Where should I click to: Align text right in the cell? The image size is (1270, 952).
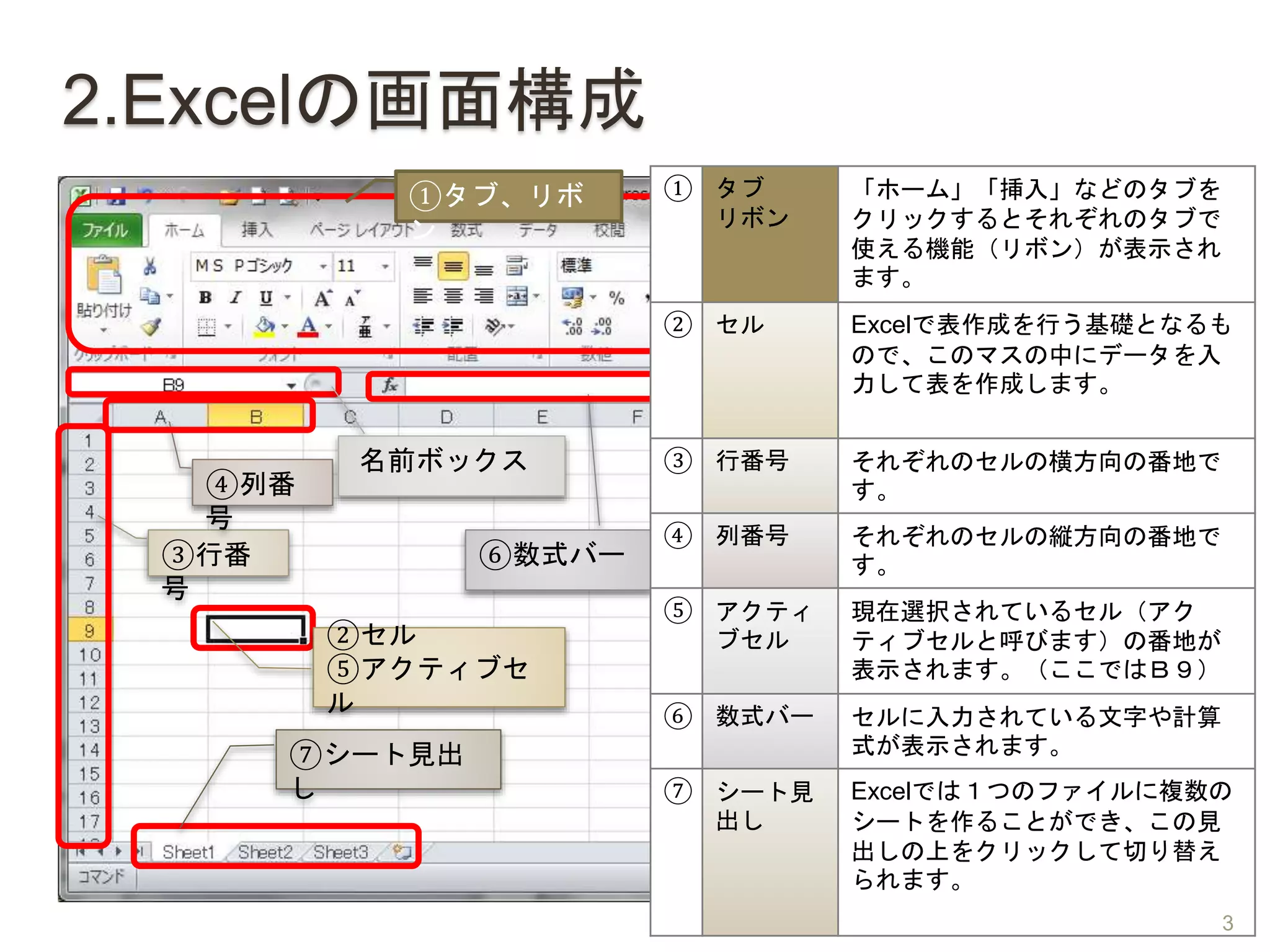(x=484, y=296)
